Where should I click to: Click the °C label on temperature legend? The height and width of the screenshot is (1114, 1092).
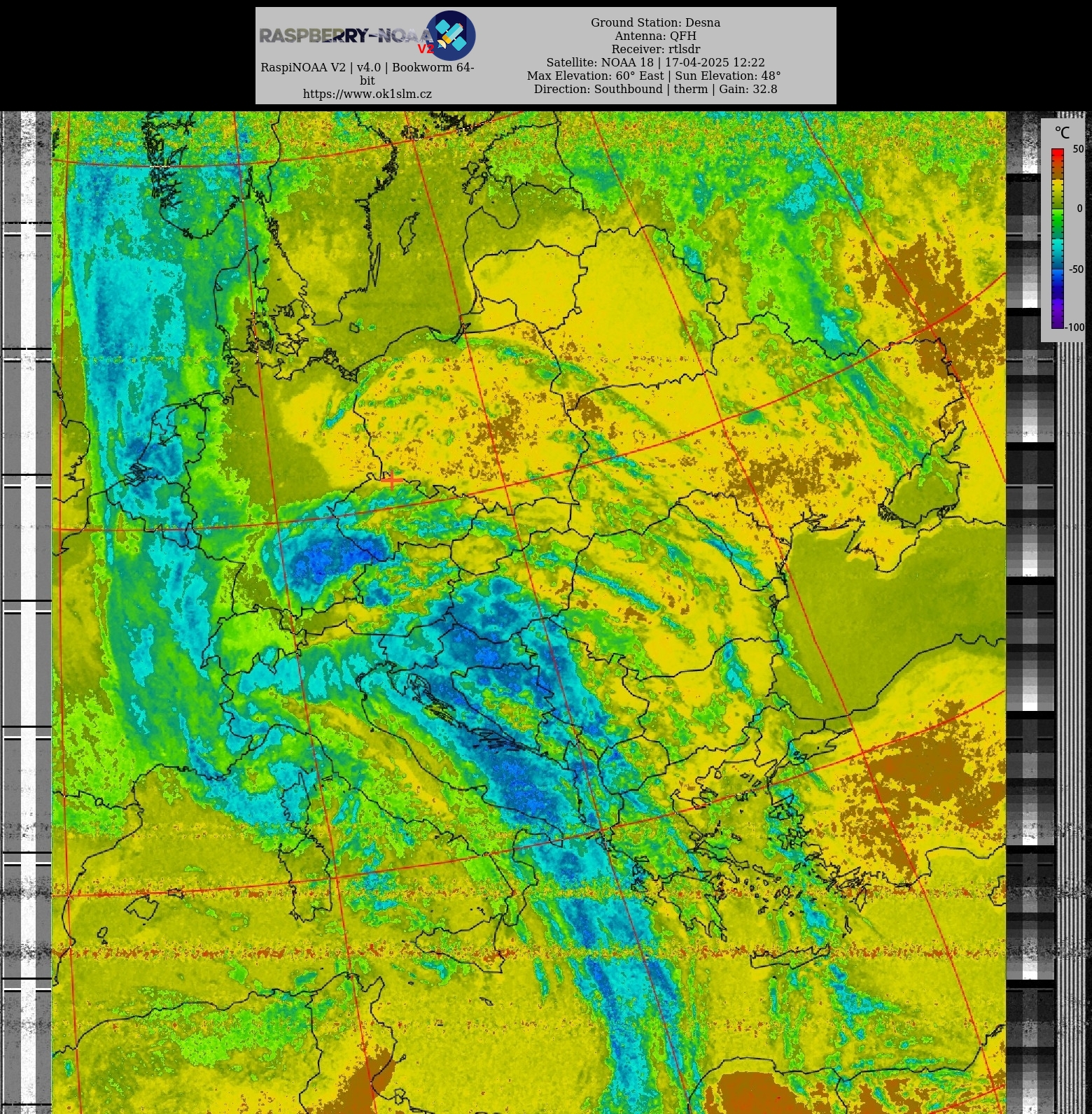1062,133
